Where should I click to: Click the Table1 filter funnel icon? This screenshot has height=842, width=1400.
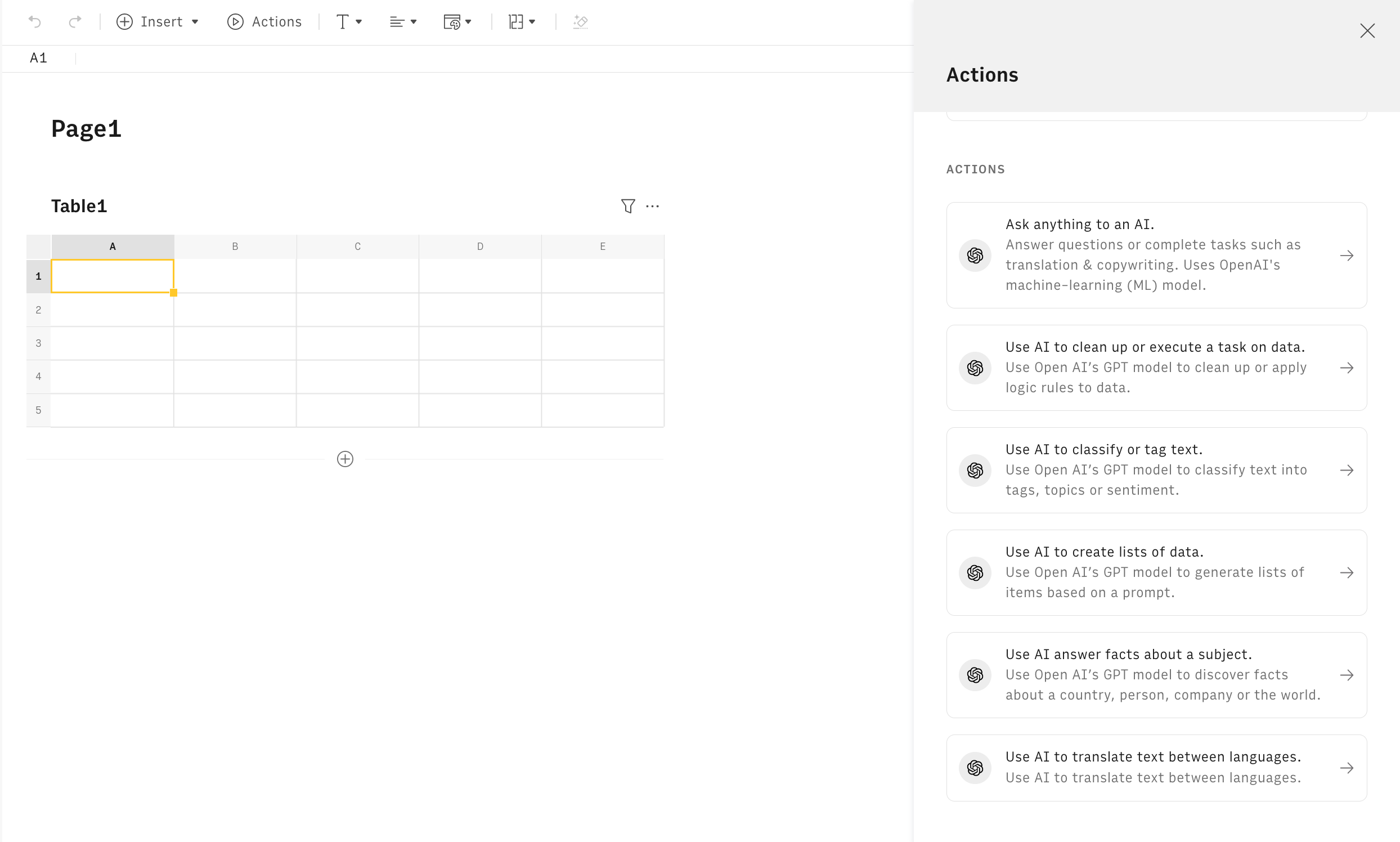pyautogui.click(x=627, y=206)
